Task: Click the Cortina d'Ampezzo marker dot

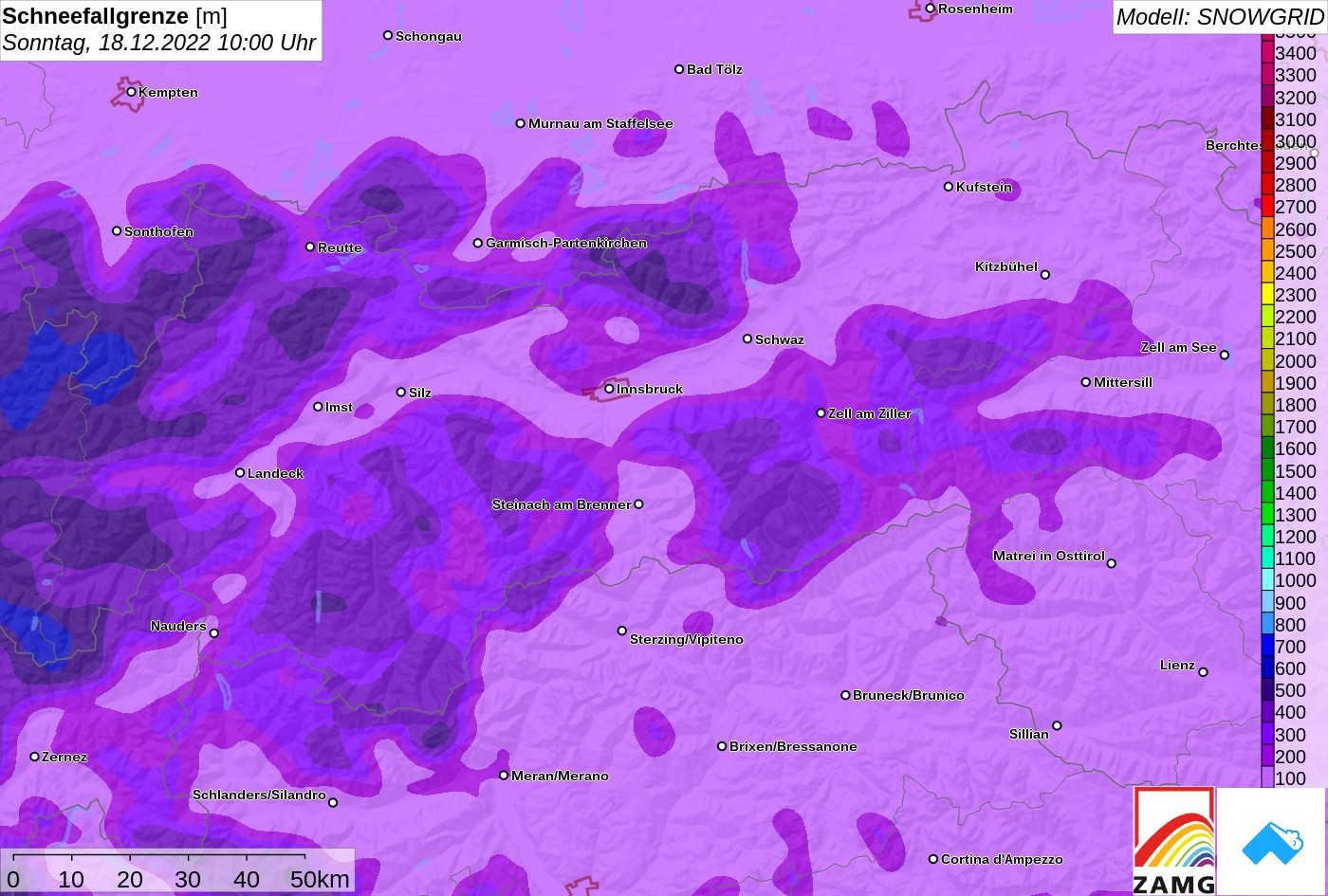Action: tap(933, 859)
